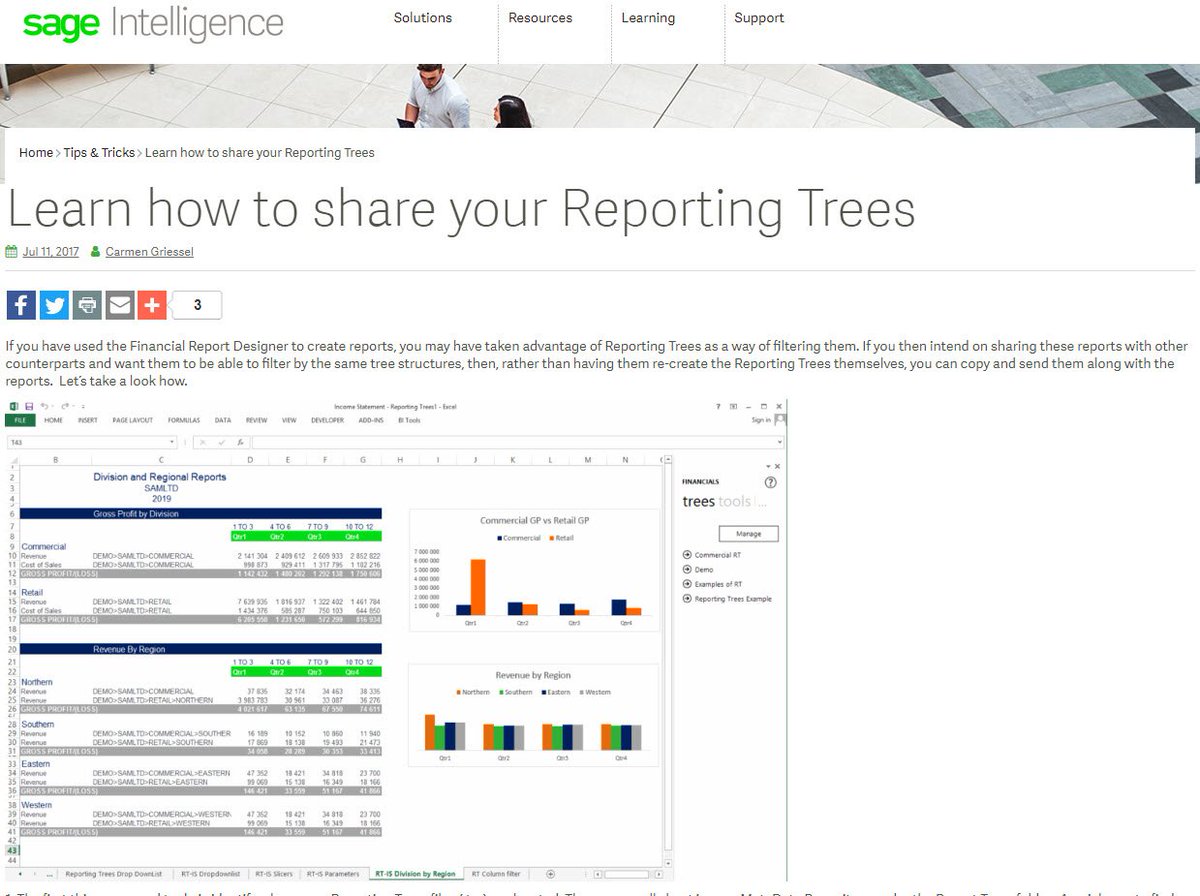Select the DATA ribbon tab
Image resolution: width=1200 pixels, height=896 pixels.
[223, 420]
